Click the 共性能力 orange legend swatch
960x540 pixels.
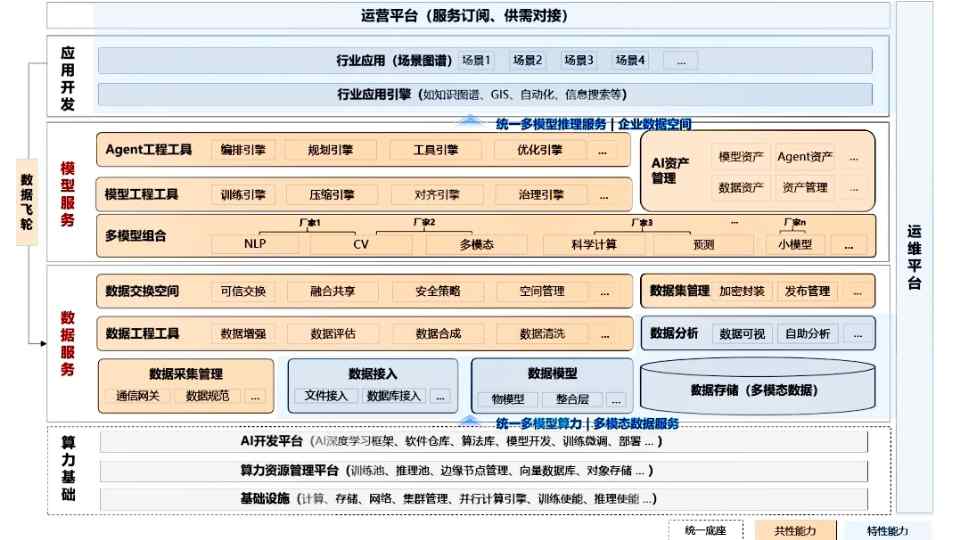792,531
